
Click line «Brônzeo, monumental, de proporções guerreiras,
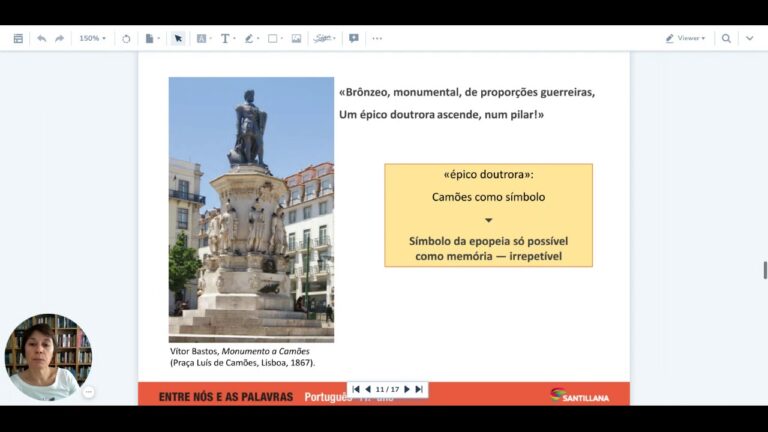[x=467, y=92]
